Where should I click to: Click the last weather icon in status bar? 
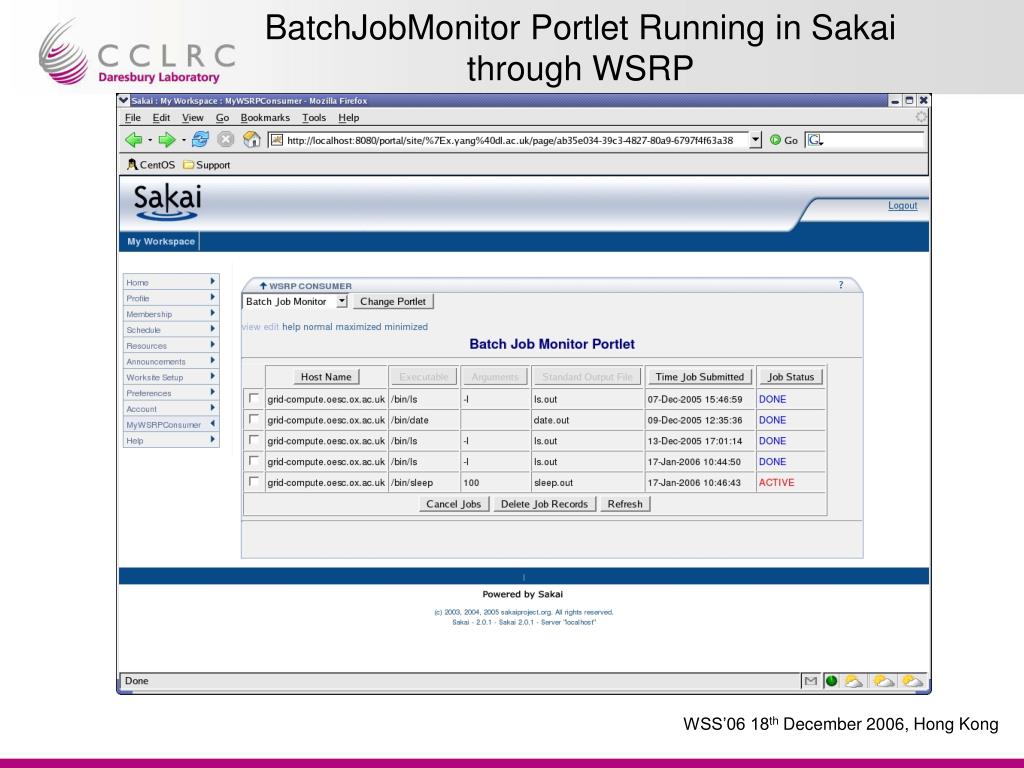click(x=912, y=681)
